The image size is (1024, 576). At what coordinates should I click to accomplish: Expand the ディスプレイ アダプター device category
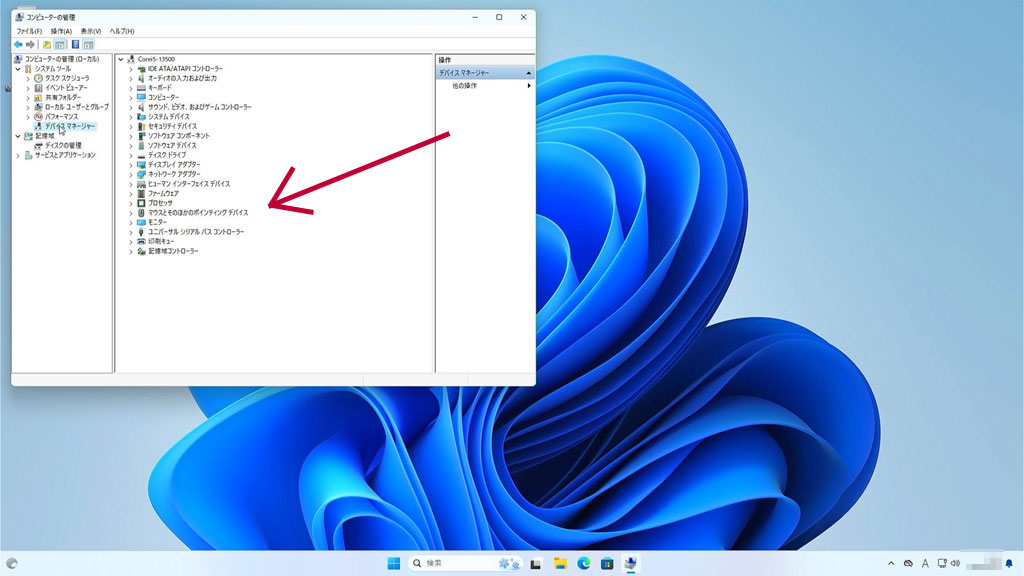[x=130, y=165]
